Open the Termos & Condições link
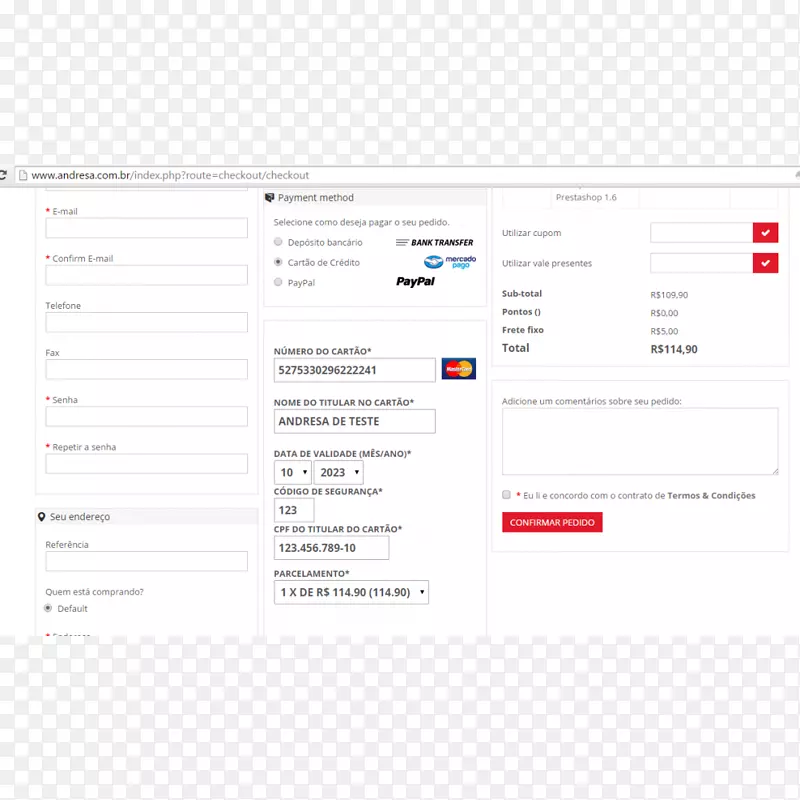Screen dimensions: 800x800 pos(711,496)
